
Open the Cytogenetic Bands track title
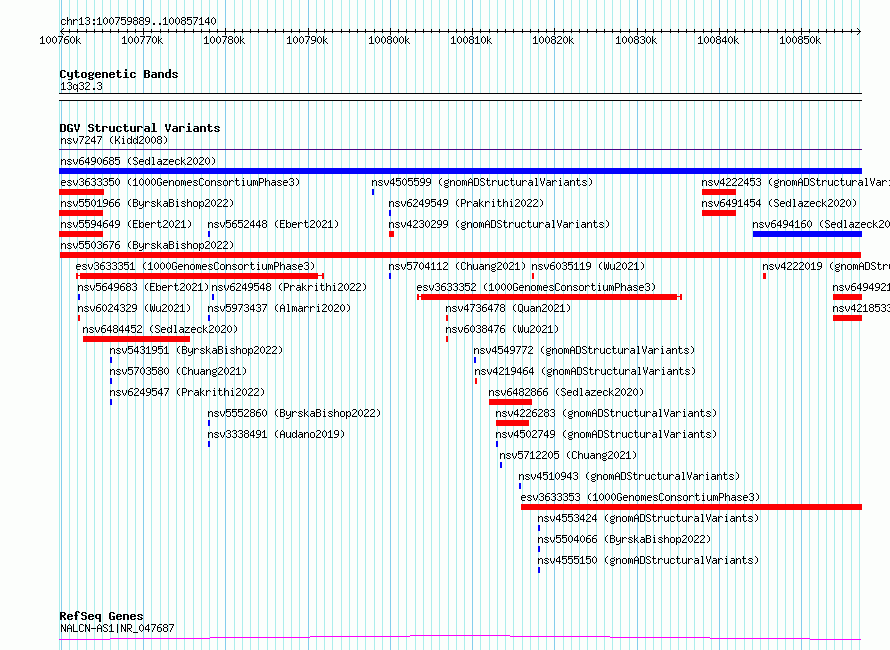(x=119, y=74)
